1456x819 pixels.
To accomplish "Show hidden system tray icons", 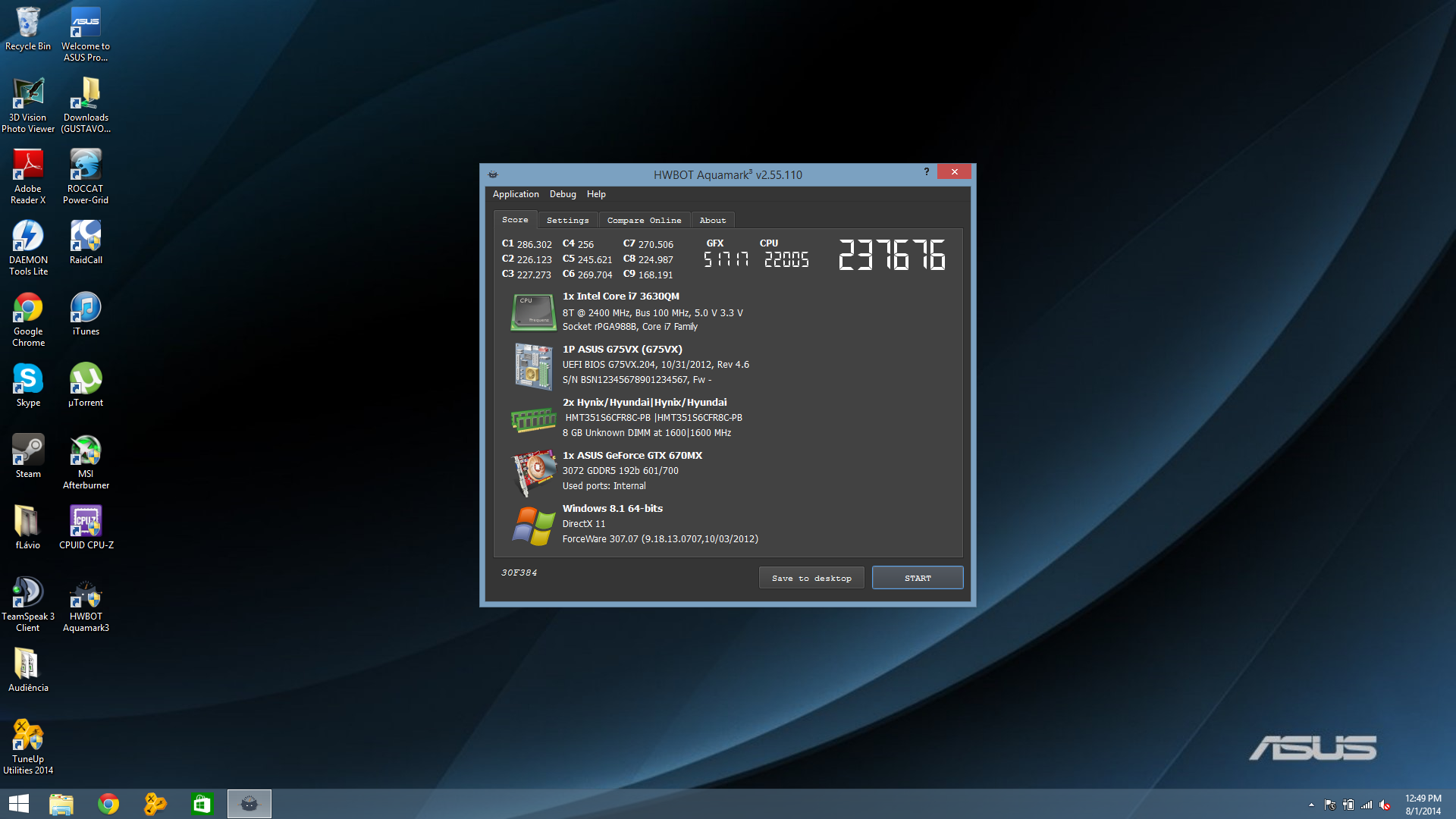I will (x=1311, y=805).
